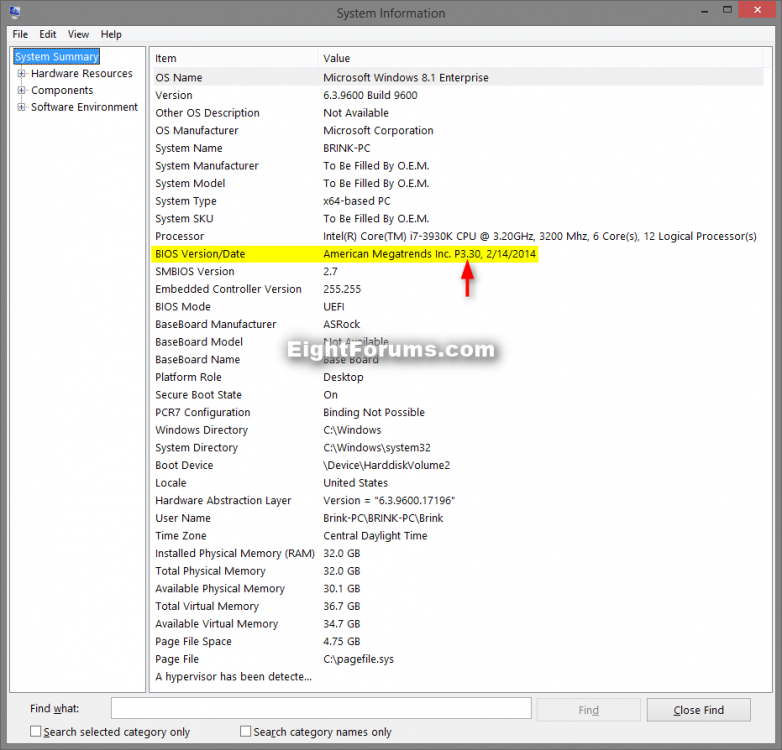The image size is (782, 750).
Task: Select the System Model row
Action: 457,184
